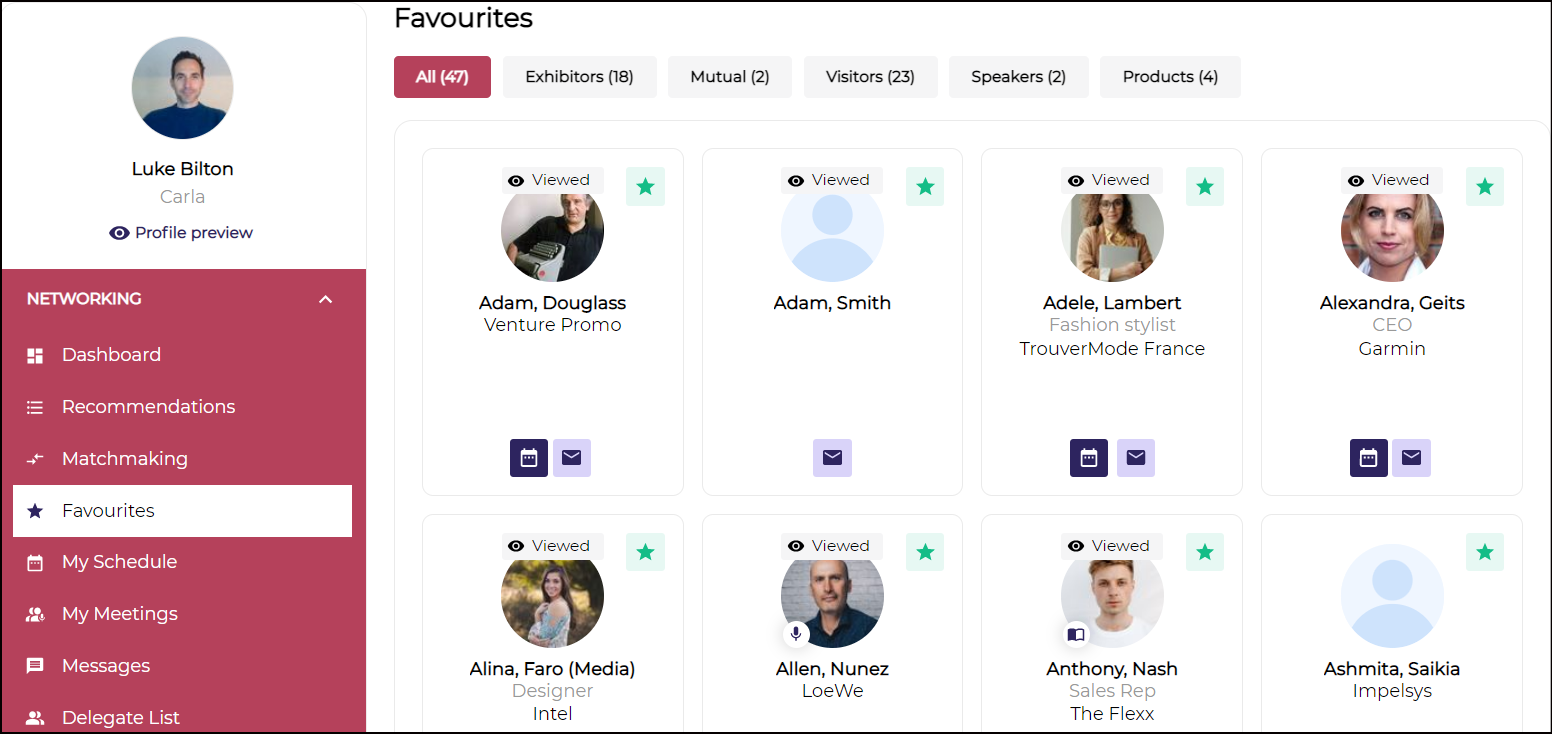Switch to the Products (4) tab

click(1170, 77)
